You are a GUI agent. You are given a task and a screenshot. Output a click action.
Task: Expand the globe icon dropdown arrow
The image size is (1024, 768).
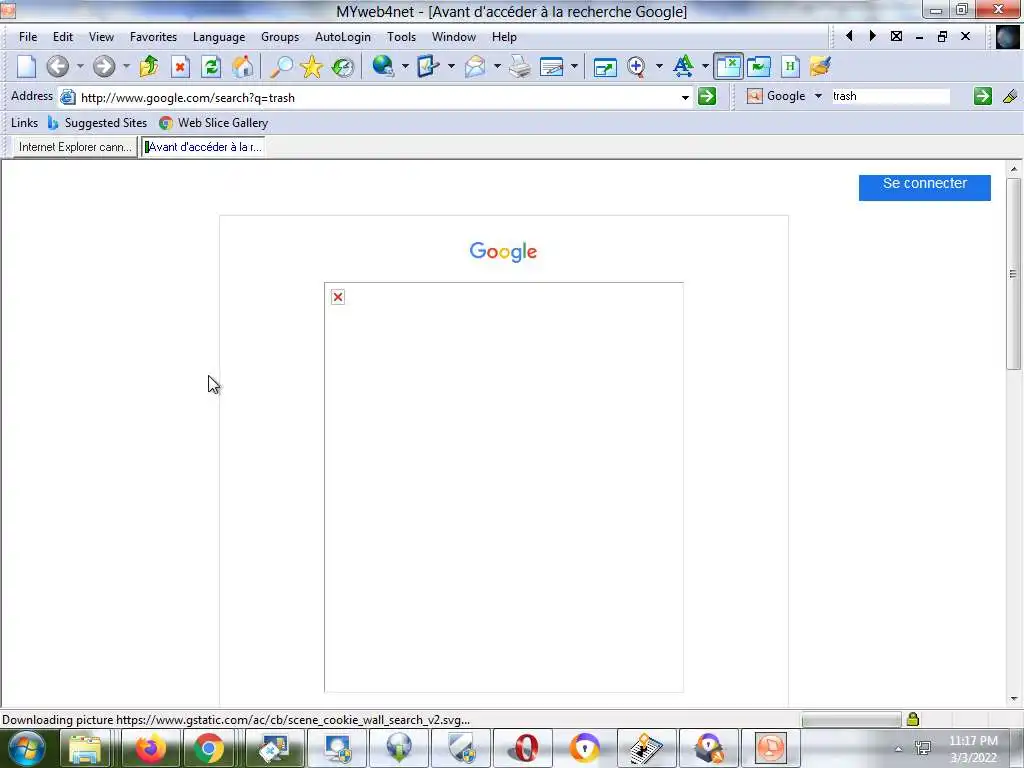(405, 67)
